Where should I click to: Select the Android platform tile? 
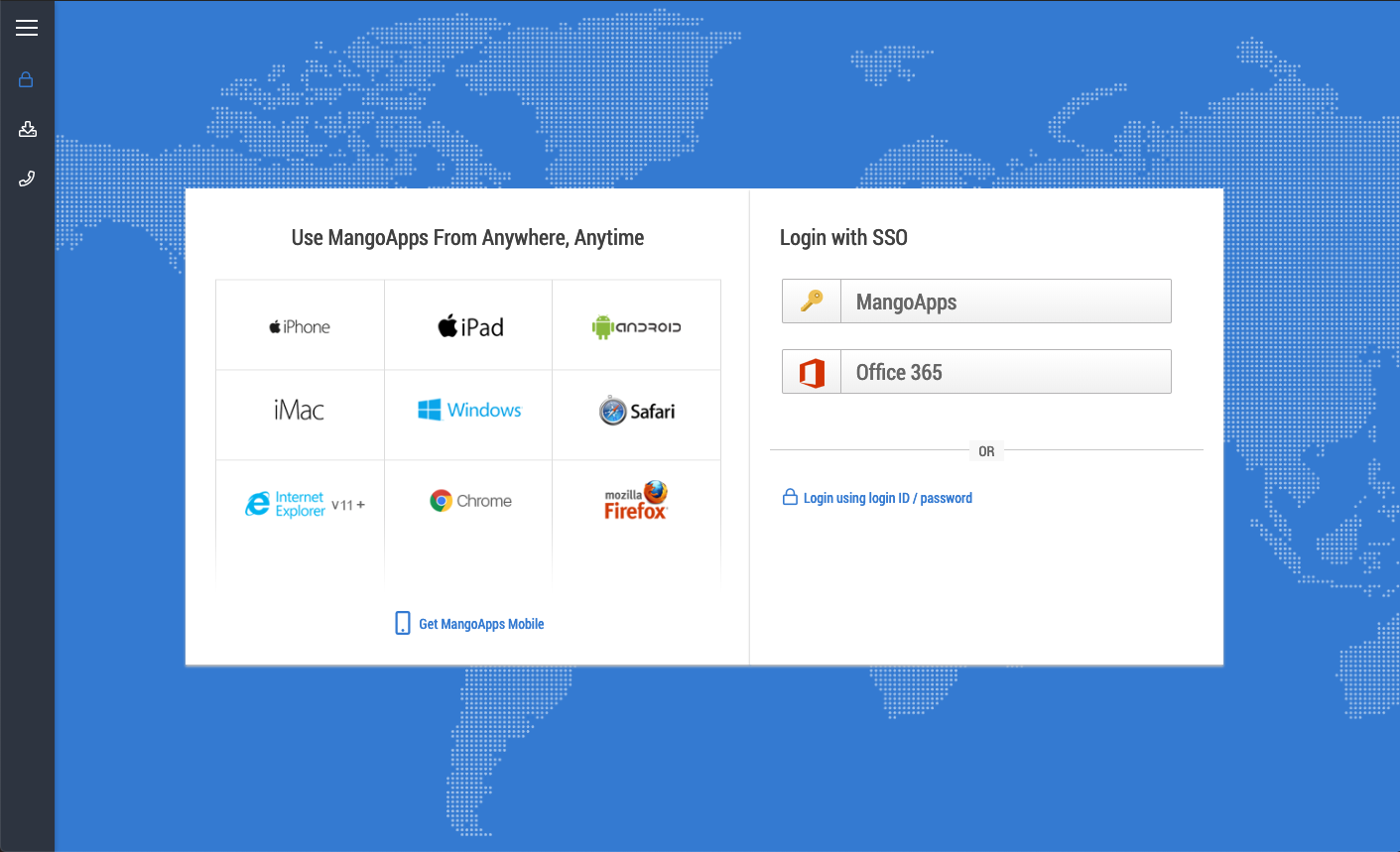pos(636,325)
